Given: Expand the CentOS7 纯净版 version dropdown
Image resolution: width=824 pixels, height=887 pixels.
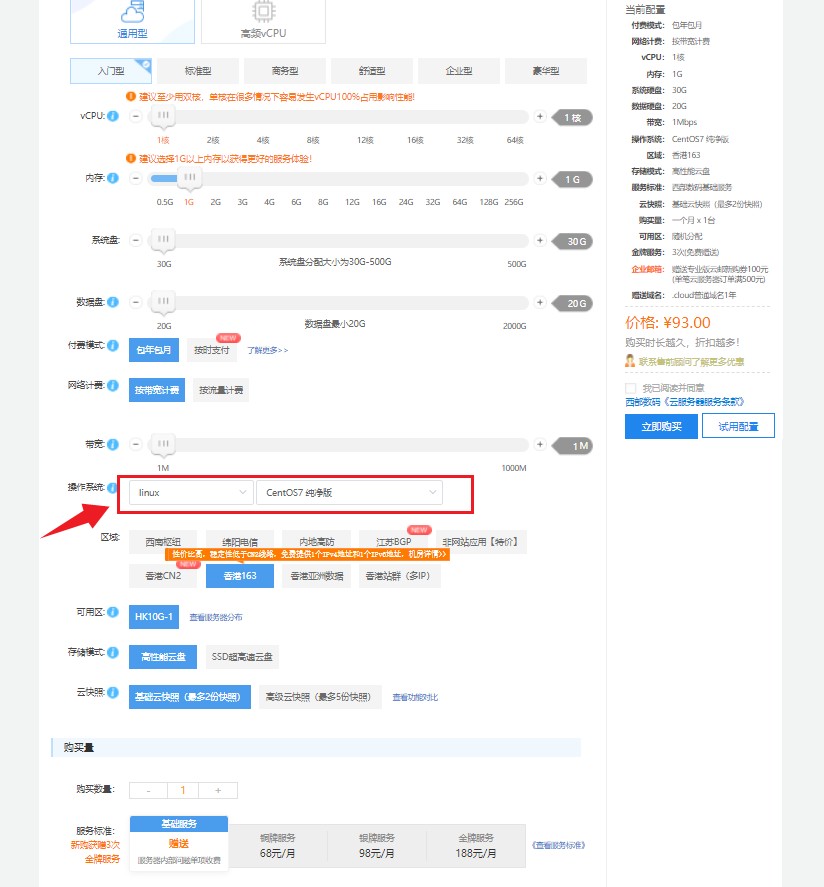Looking at the screenshot, I should [x=349, y=492].
